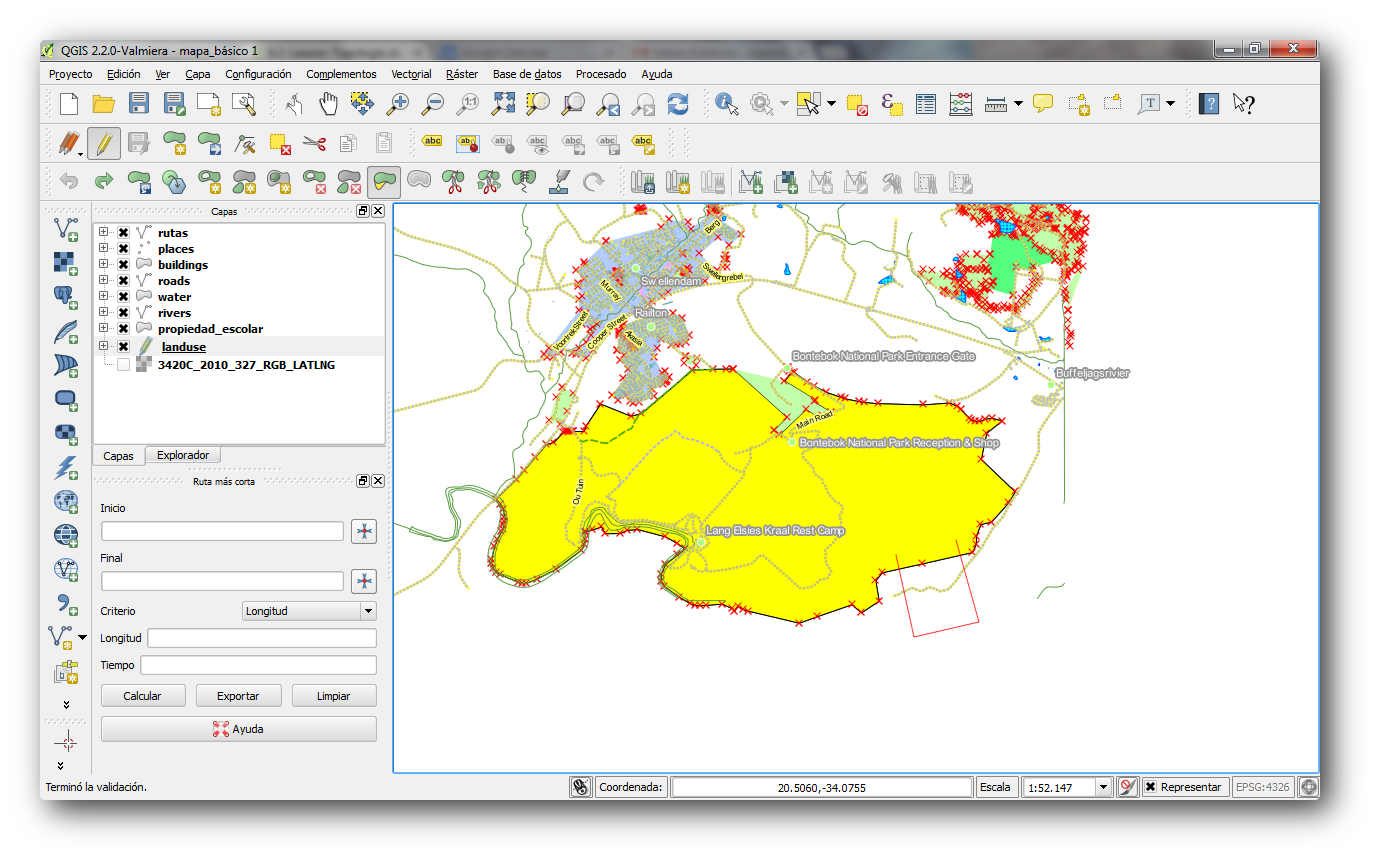Select the highlighted Reshape Features tool
This screenshot has height=860, width=1380.
coord(384,182)
